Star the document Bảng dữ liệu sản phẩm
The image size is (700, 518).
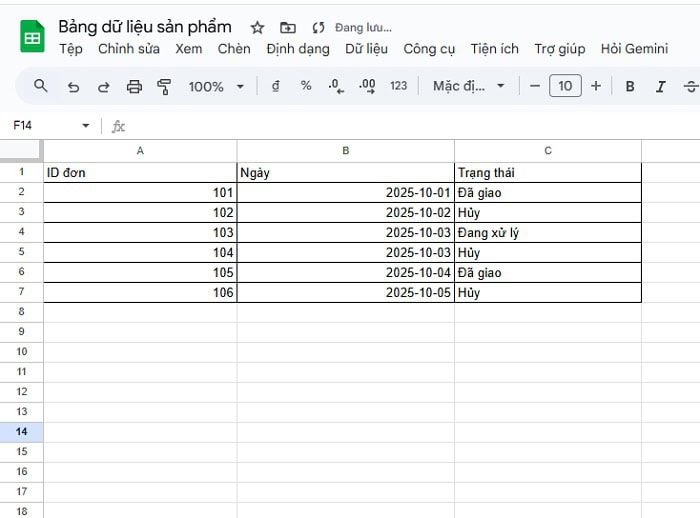tap(257, 28)
